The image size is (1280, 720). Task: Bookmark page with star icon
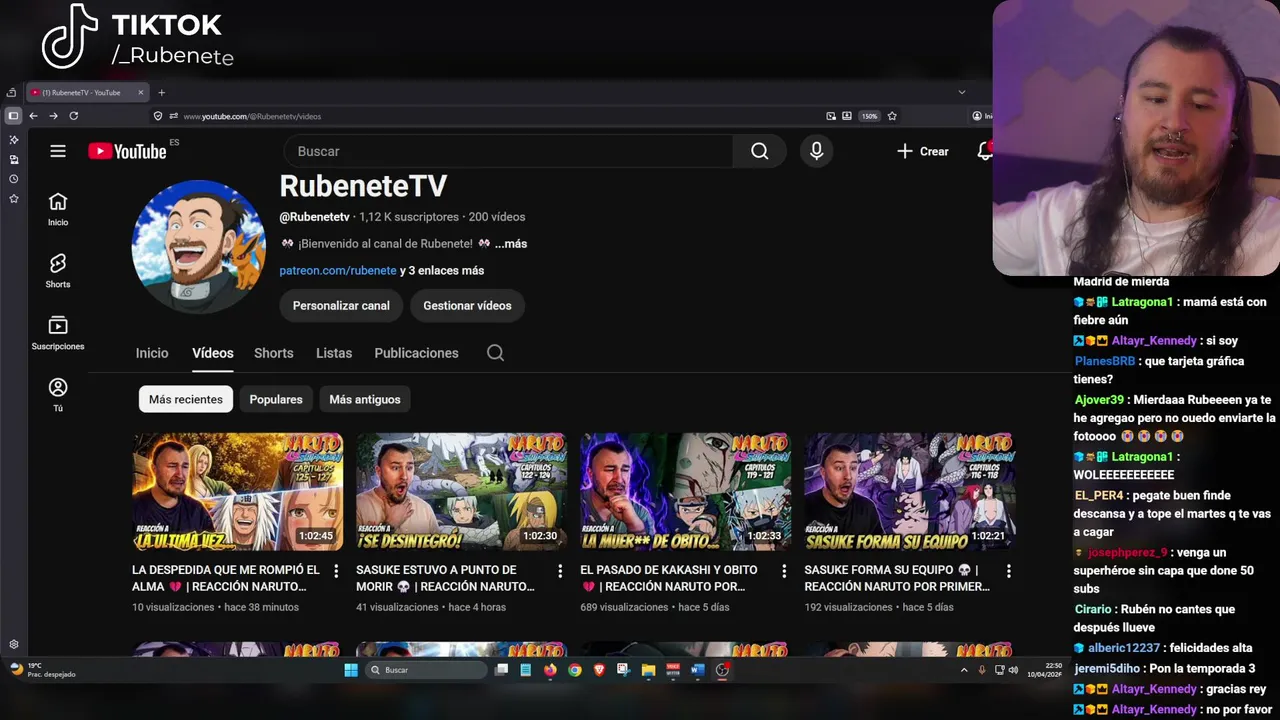click(x=892, y=116)
